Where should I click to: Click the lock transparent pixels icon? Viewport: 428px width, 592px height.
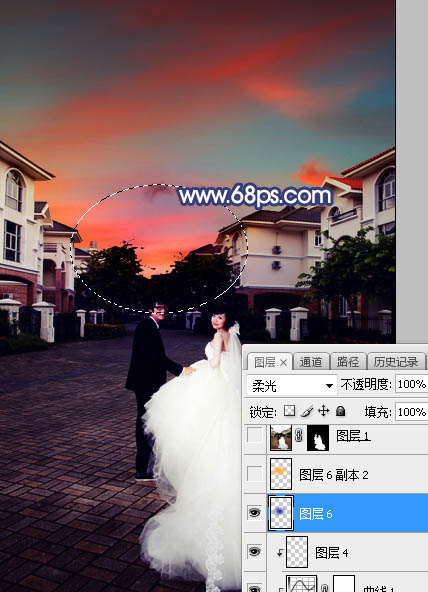pos(289,411)
